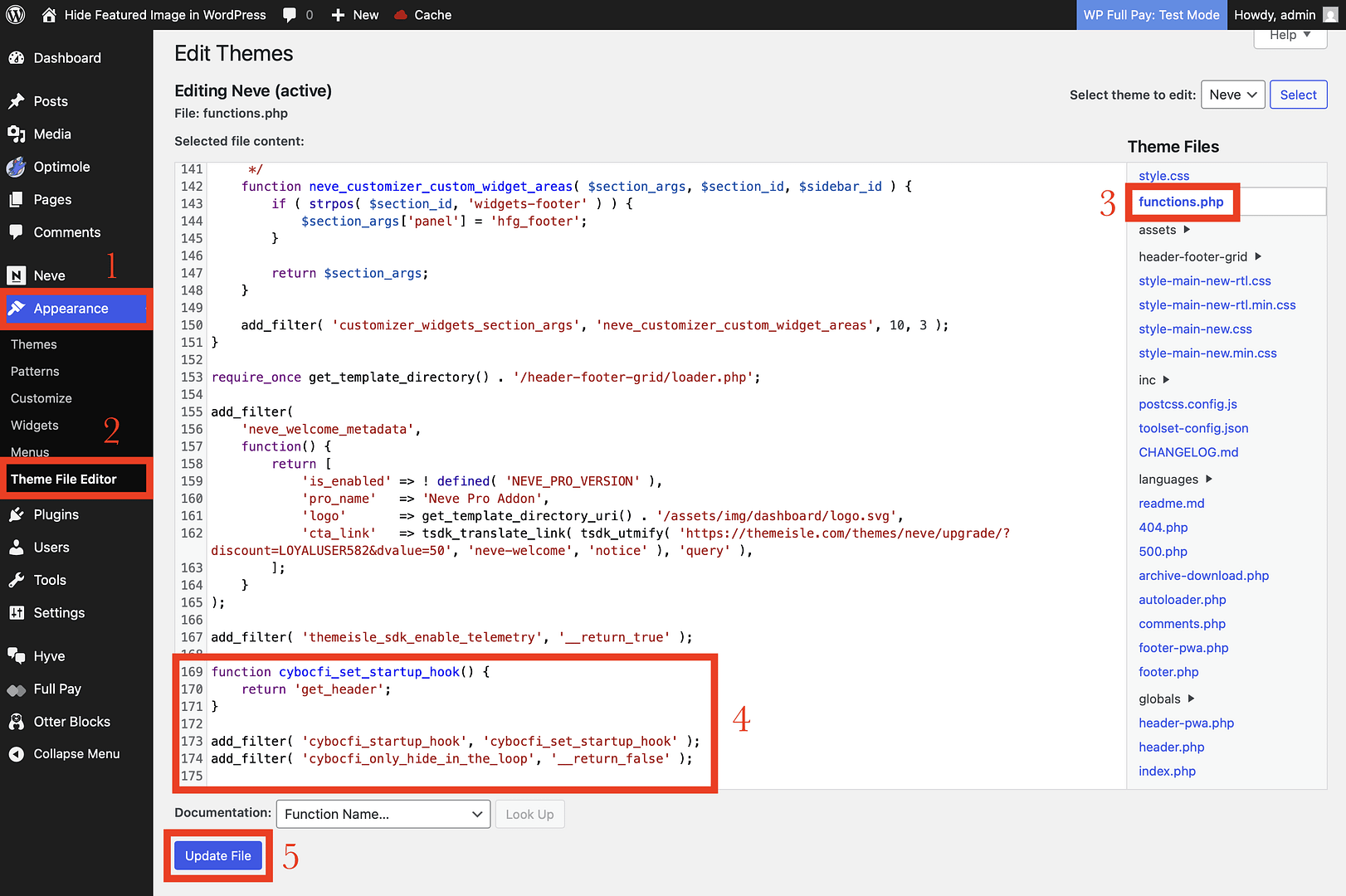1346x896 pixels.
Task: Open style-main-new.css file
Action: (x=1195, y=329)
